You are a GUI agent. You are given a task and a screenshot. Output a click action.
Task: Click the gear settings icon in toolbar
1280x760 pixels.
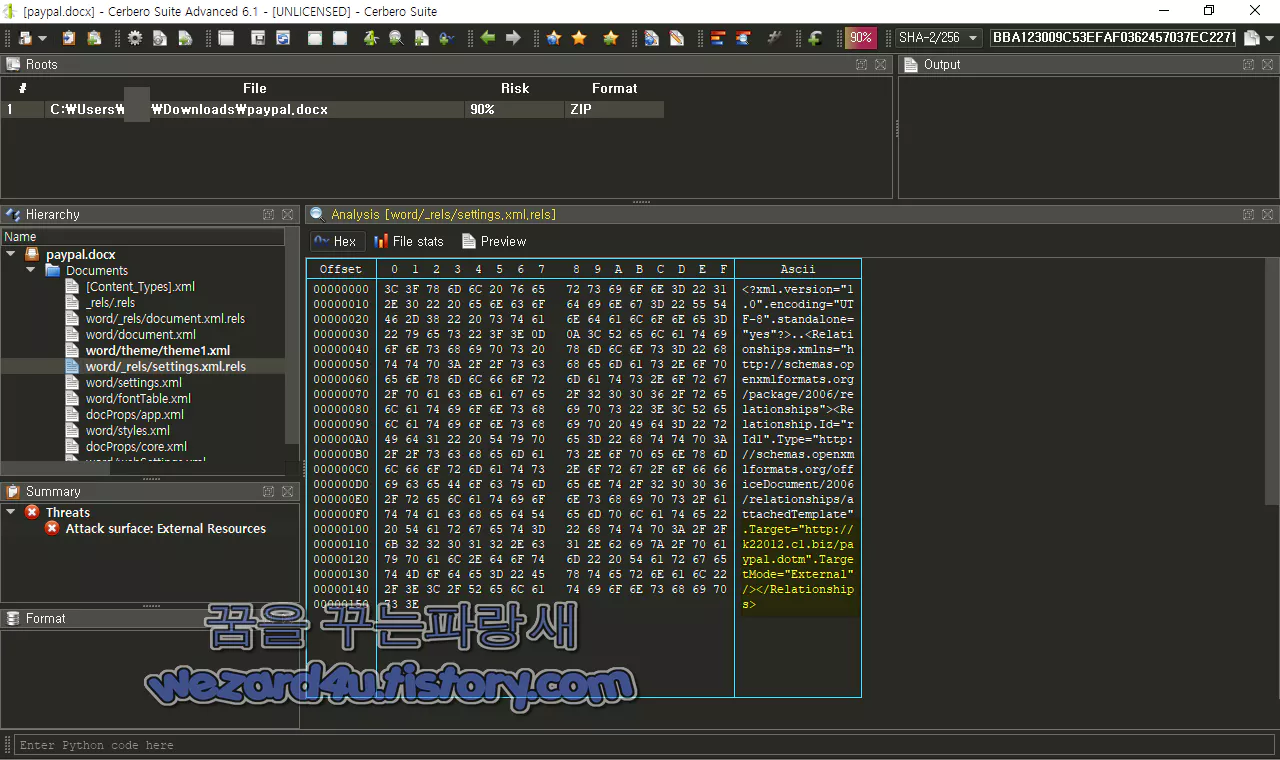point(135,38)
